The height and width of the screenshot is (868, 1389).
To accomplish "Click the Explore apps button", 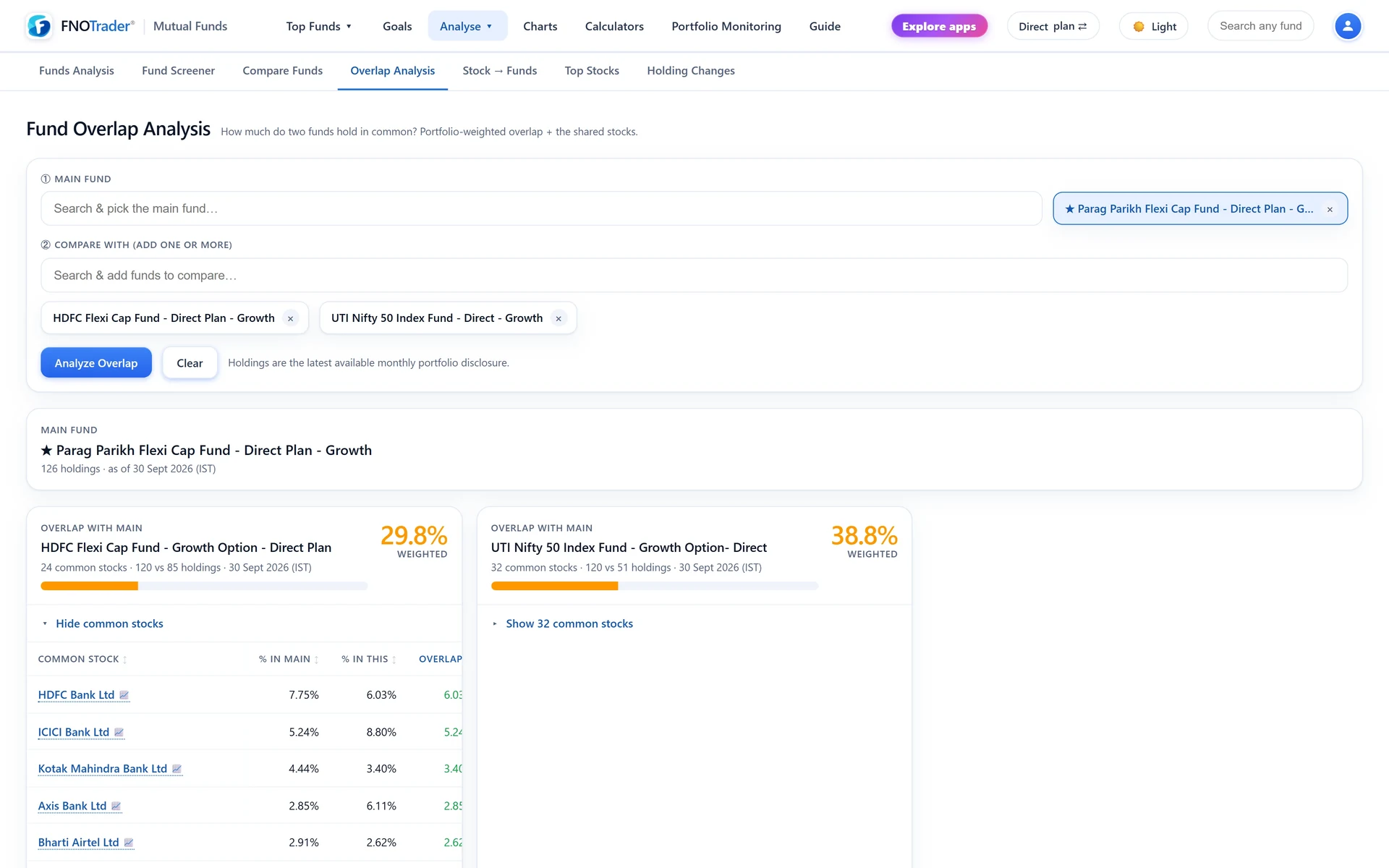I will point(939,27).
